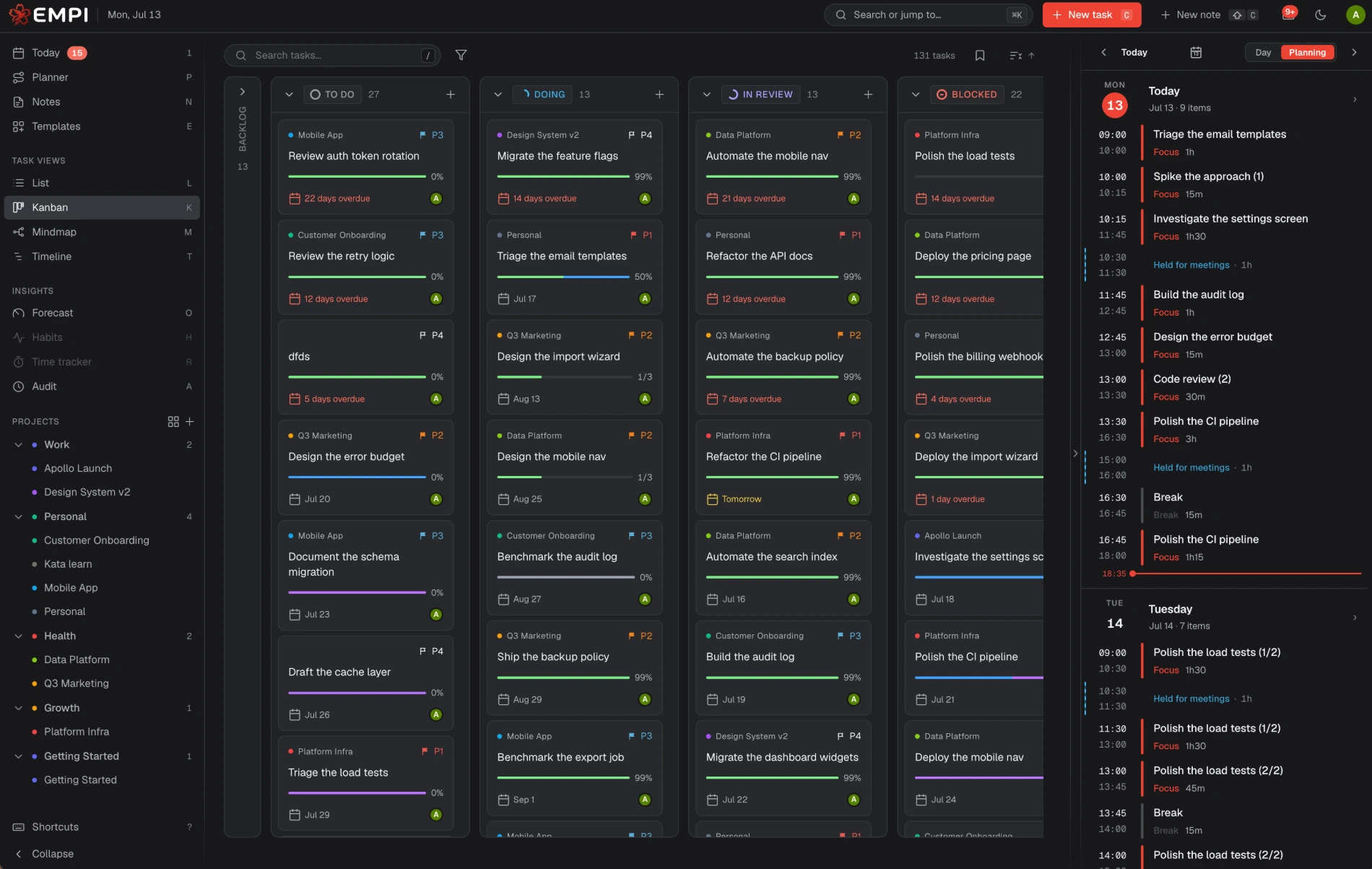The height and width of the screenshot is (869, 1372).
Task: Open Apollo Launch project
Action: click(x=78, y=468)
